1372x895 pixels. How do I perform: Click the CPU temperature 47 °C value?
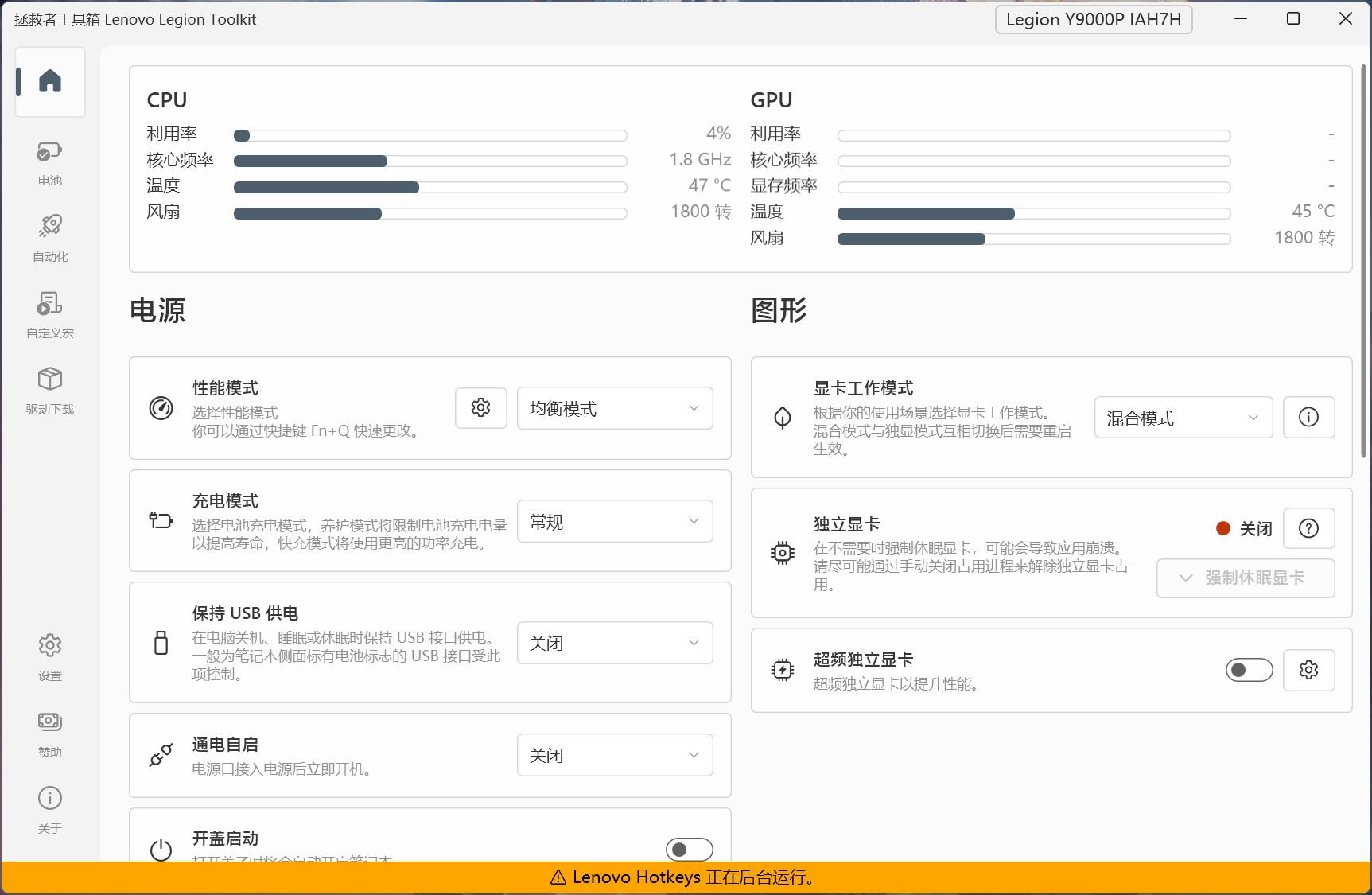710,185
